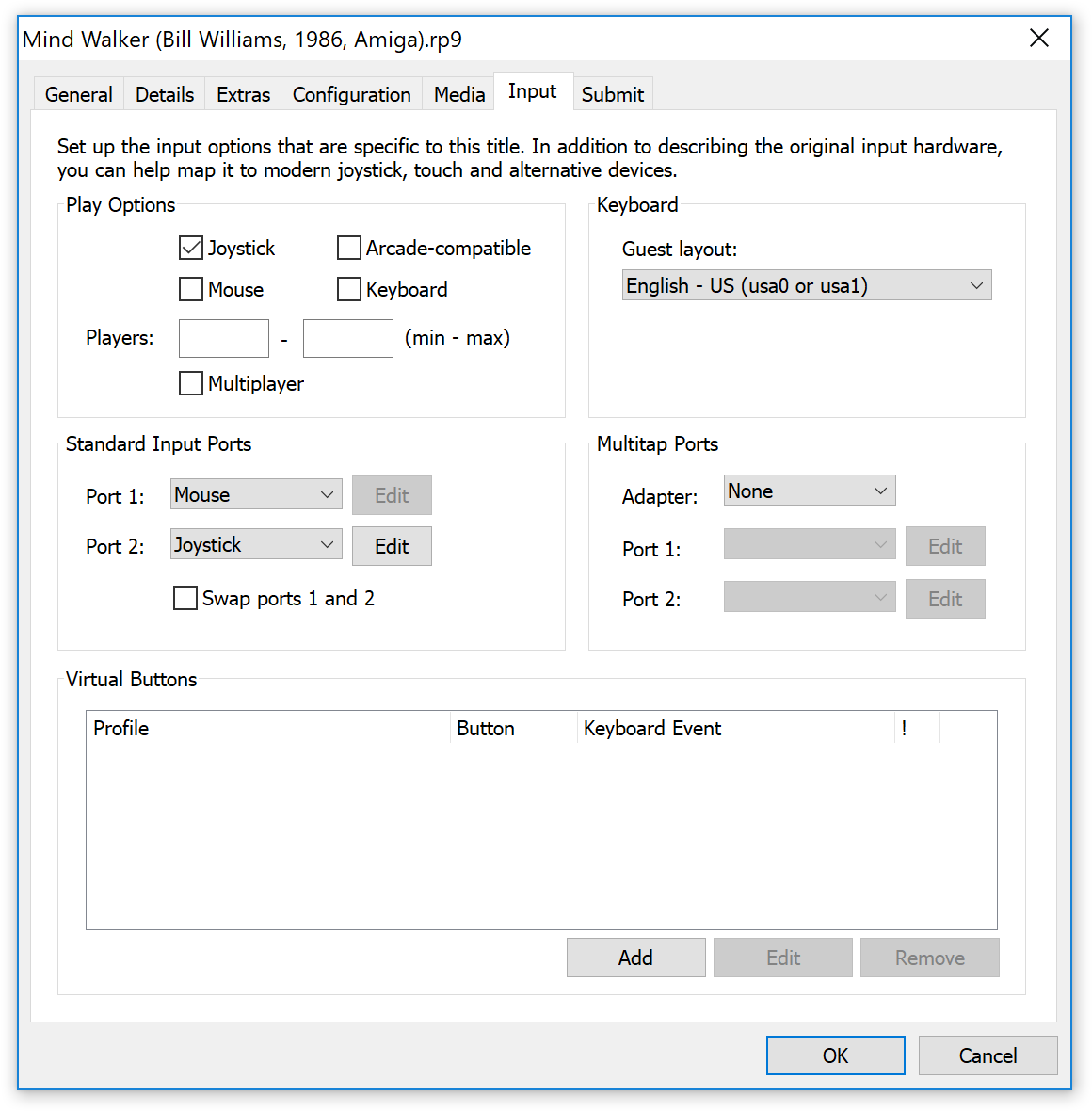Screen dimensions: 1092x1111
Task: Click the minimum Players input field
Action: coord(224,338)
